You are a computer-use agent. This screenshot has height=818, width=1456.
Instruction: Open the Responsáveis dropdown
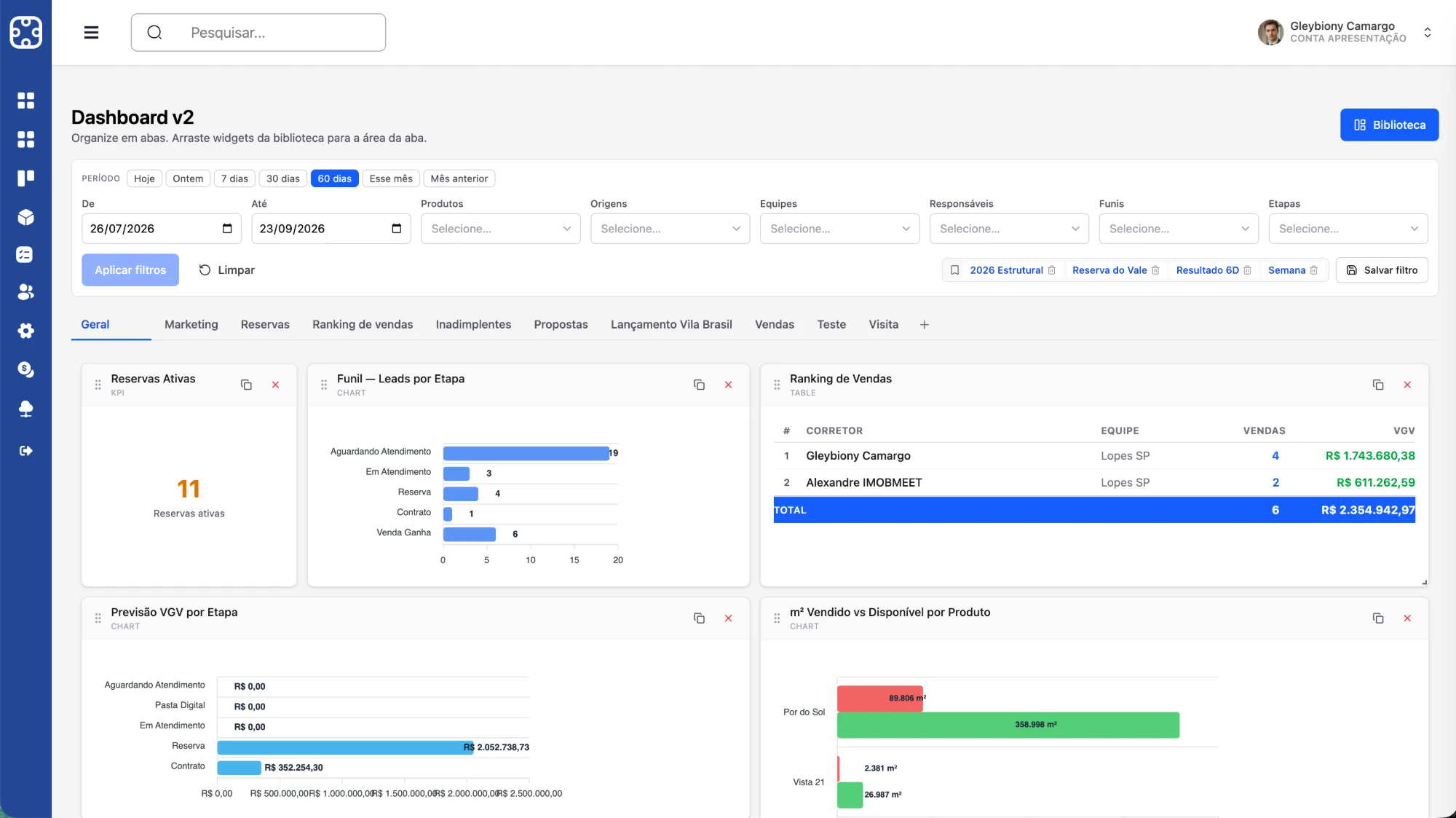pos(1010,229)
